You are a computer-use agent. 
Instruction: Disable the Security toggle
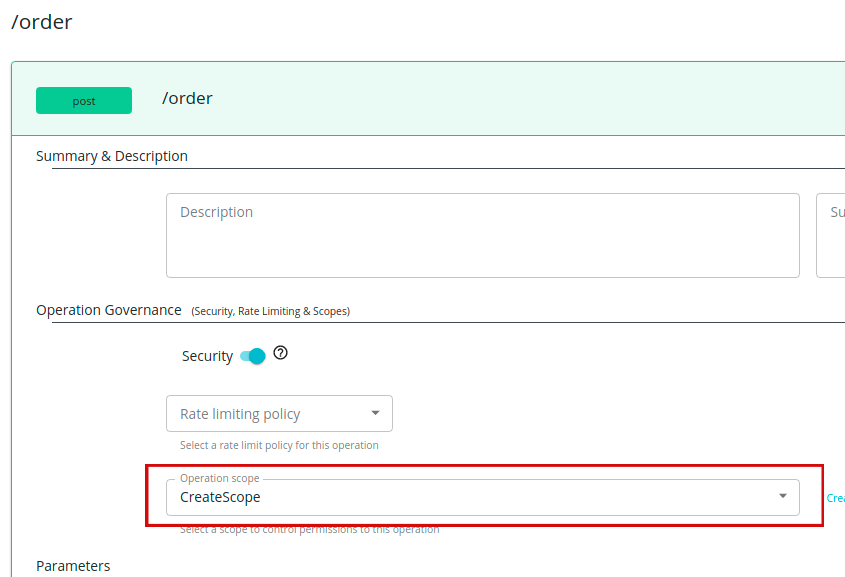252,355
